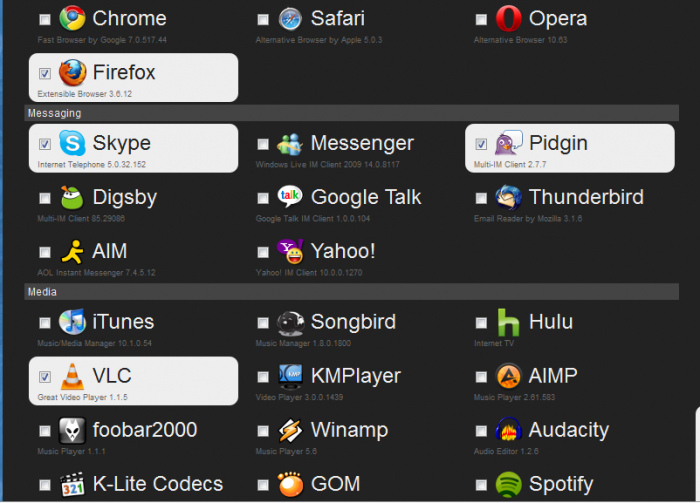Click the Chrome browser icon
This screenshot has width=700, height=503.
[x=70, y=18]
